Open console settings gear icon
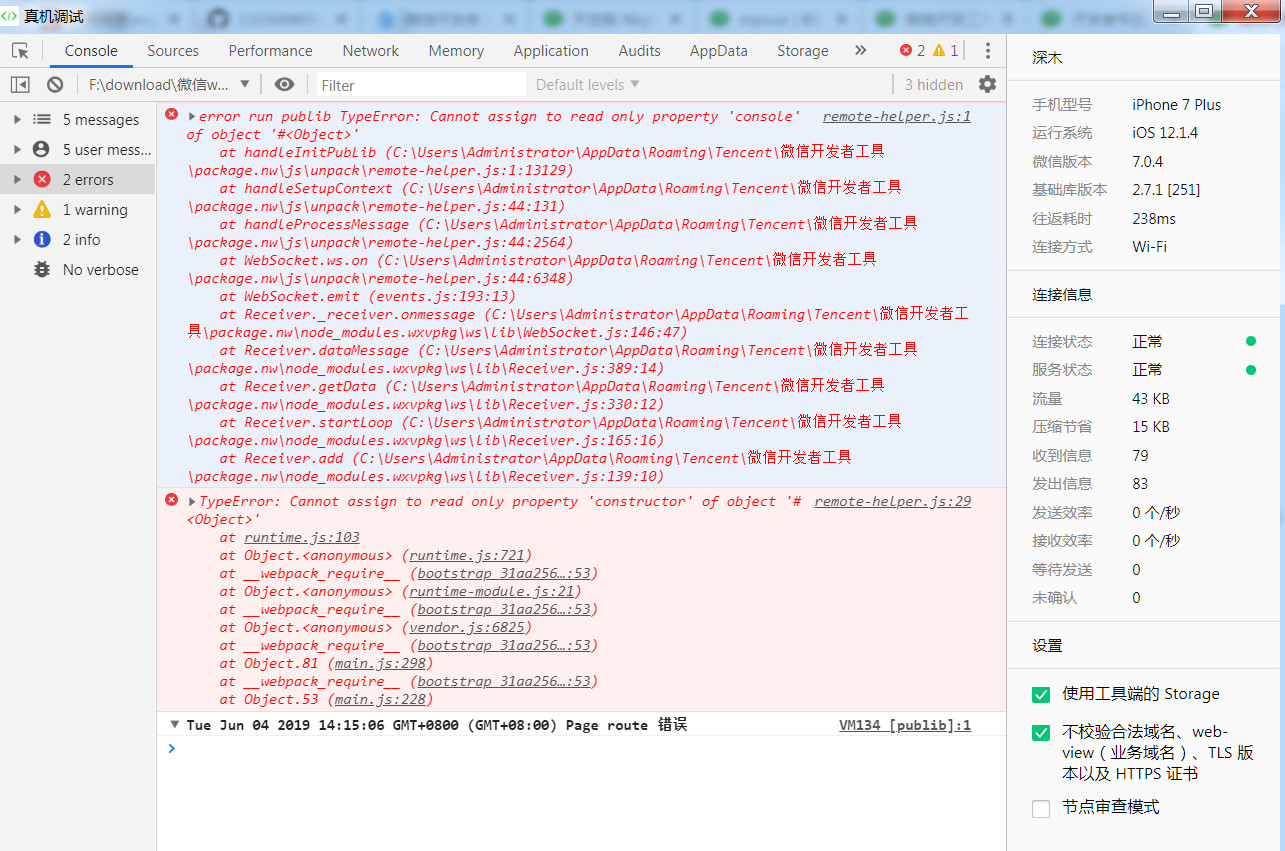Screen dimensions: 1285x851 [987, 85]
